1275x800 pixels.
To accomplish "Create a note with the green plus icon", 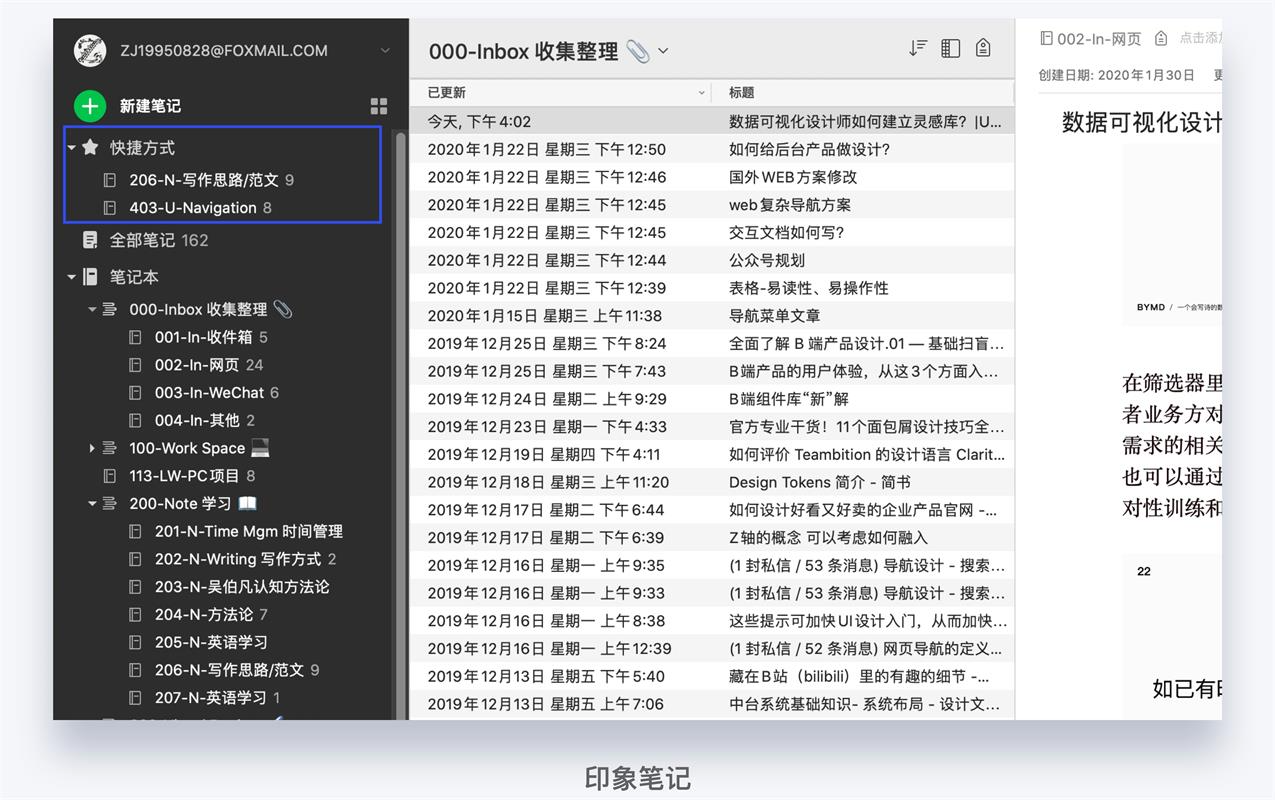I will 90,106.
